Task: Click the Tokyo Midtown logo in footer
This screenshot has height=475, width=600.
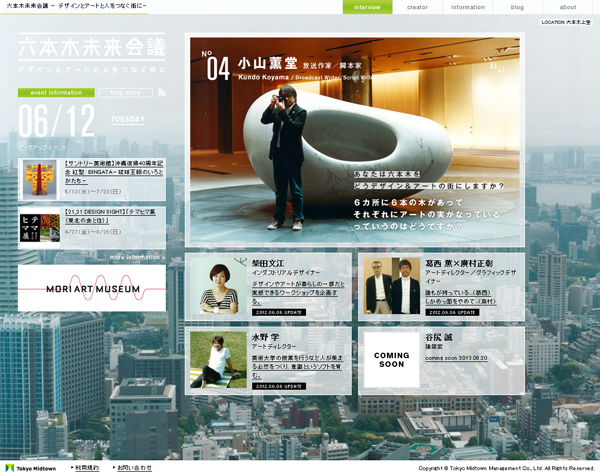Action: [x=32, y=467]
